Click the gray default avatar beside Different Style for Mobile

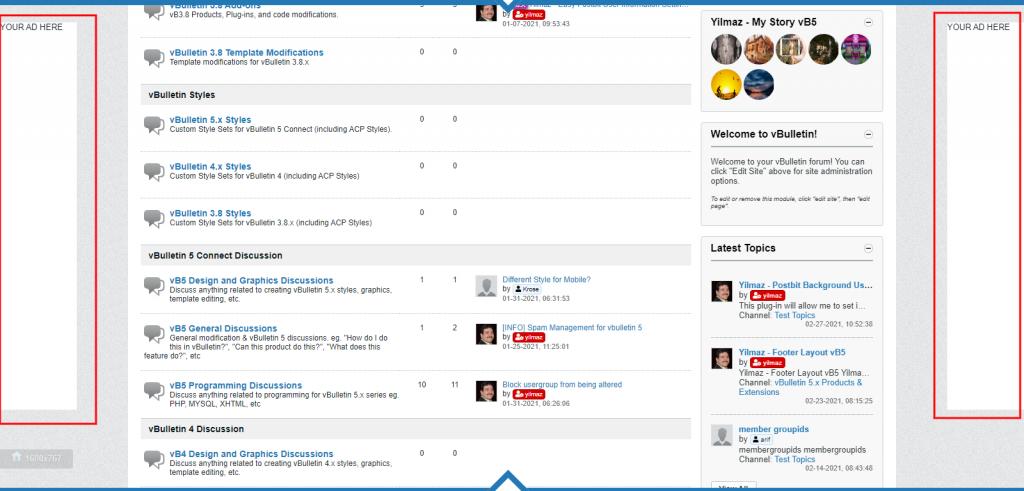click(486, 285)
